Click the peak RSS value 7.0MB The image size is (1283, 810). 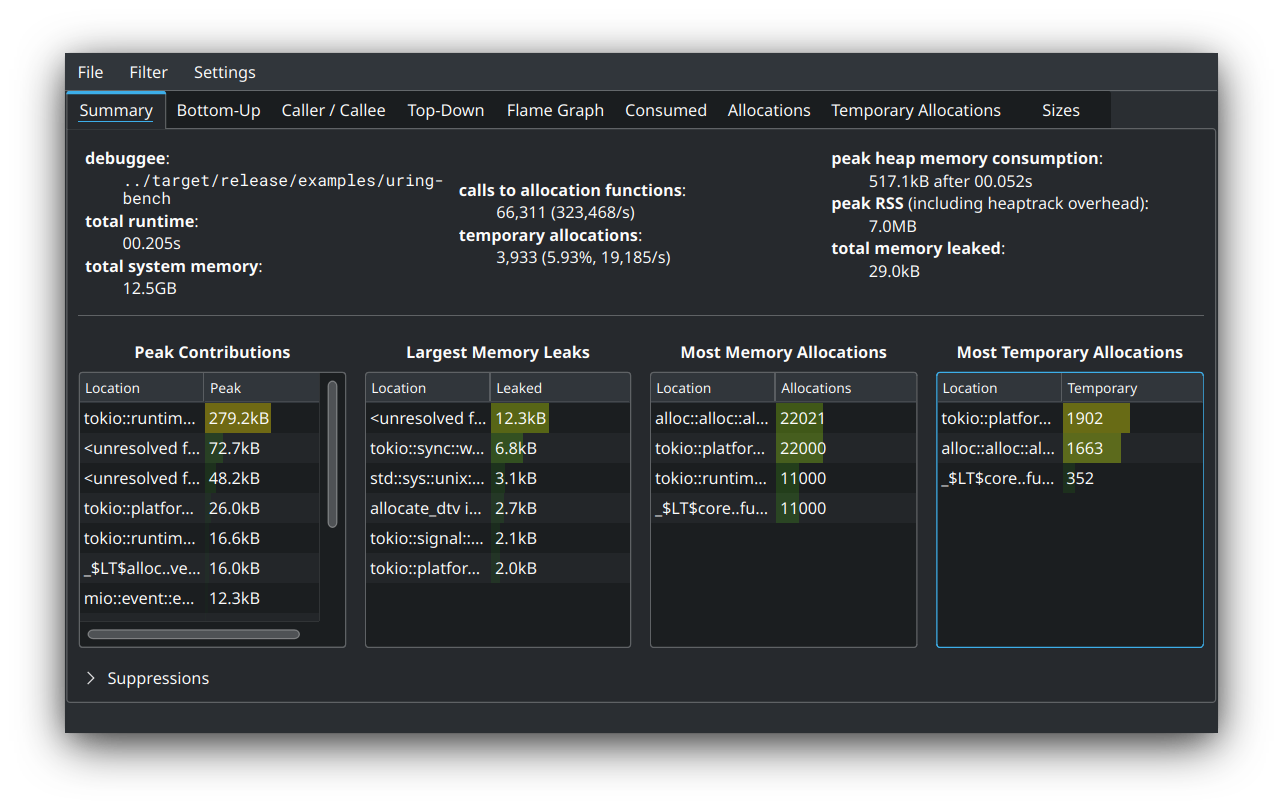coord(892,226)
